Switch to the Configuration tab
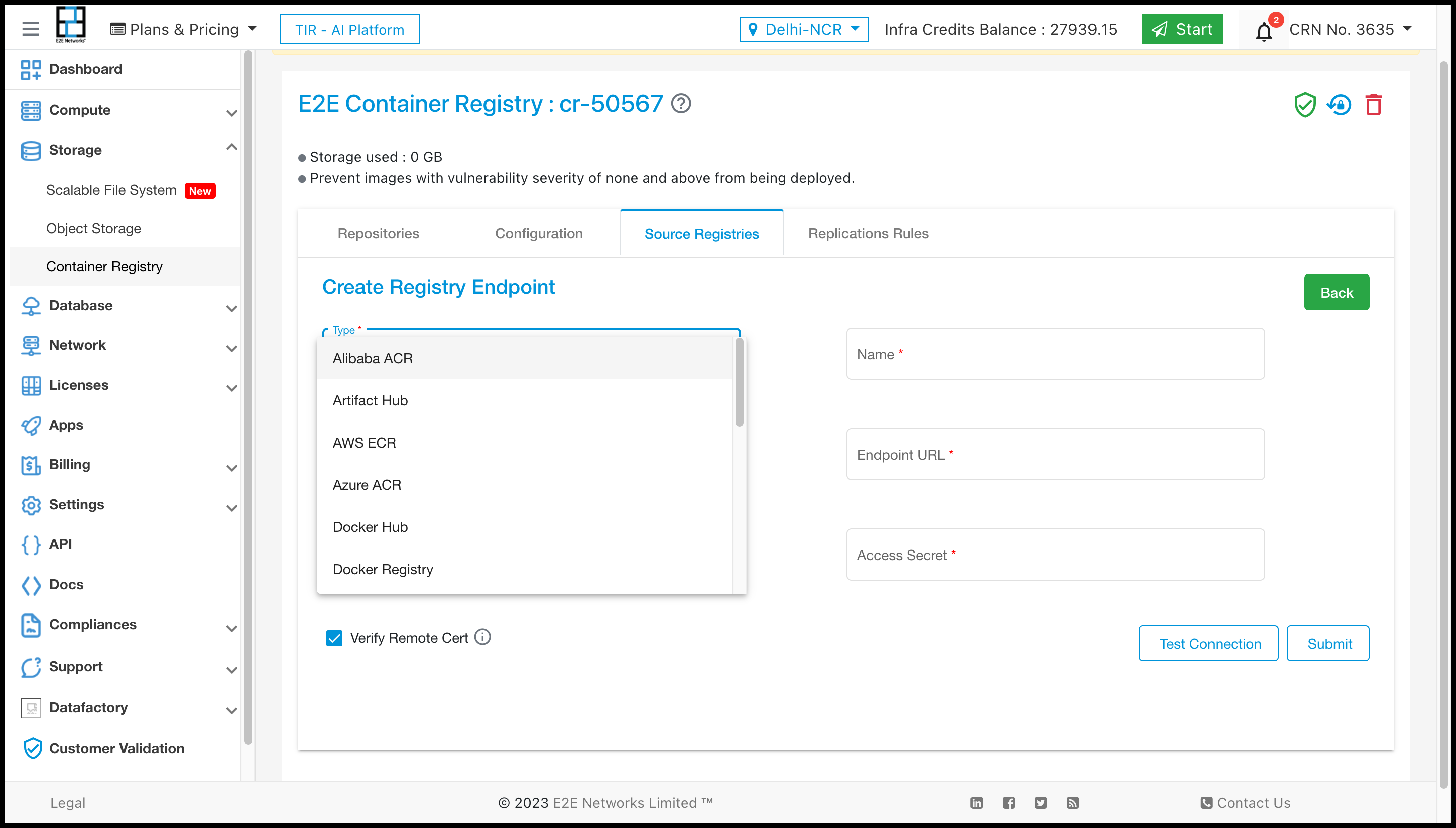 (x=539, y=234)
